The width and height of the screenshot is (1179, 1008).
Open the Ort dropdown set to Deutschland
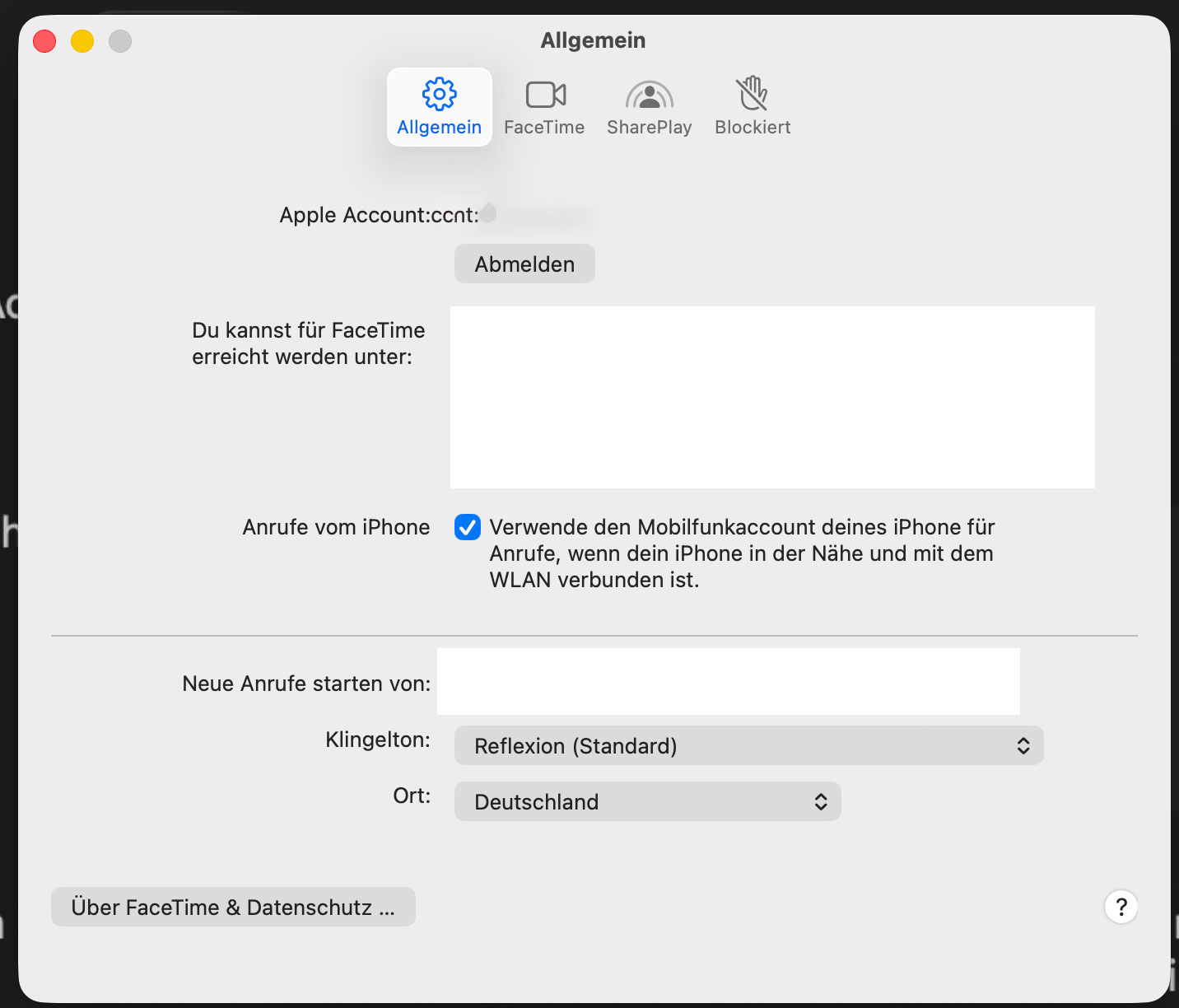(647, 801)
